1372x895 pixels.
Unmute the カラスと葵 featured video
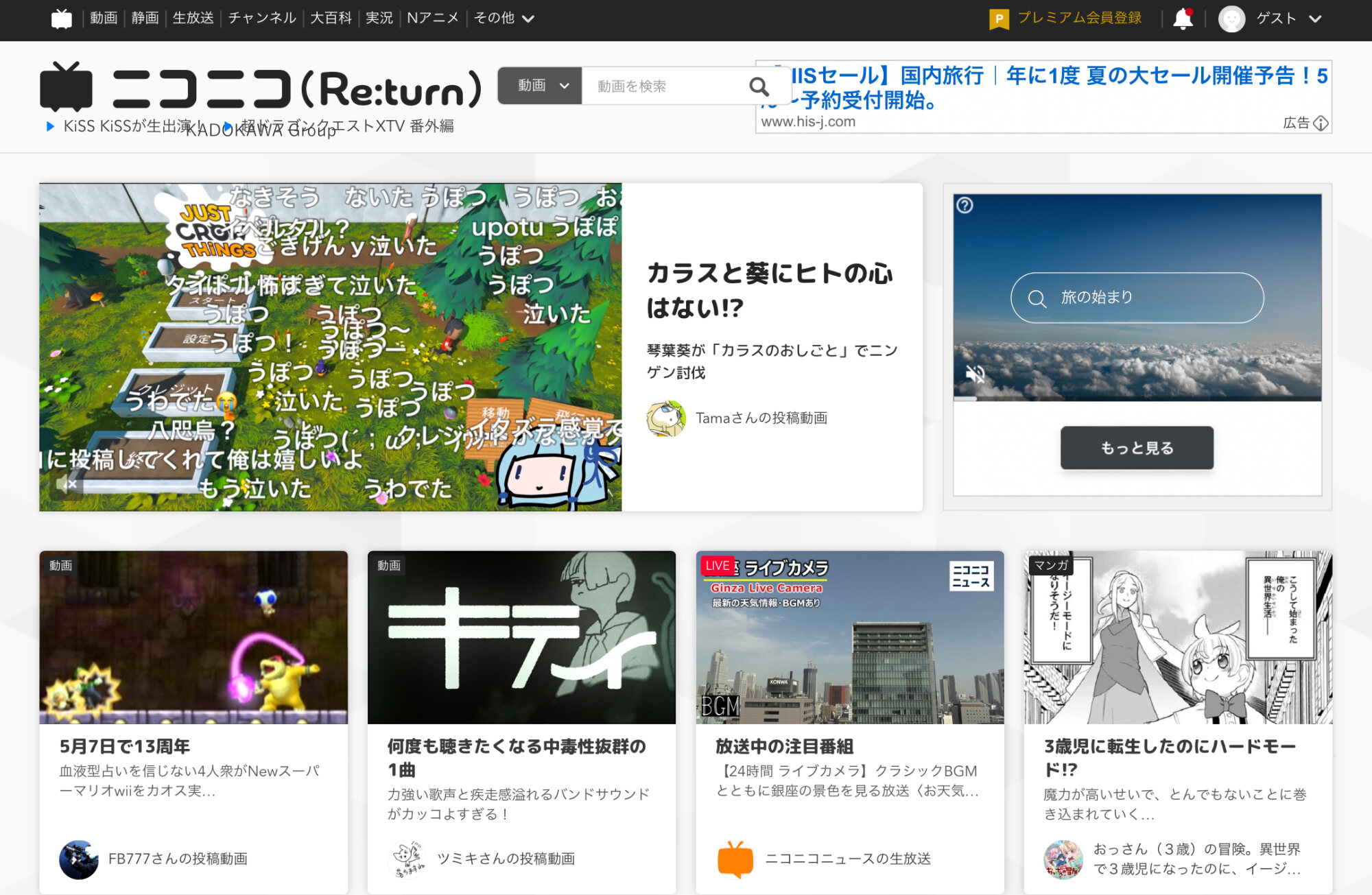coord(68,485)
